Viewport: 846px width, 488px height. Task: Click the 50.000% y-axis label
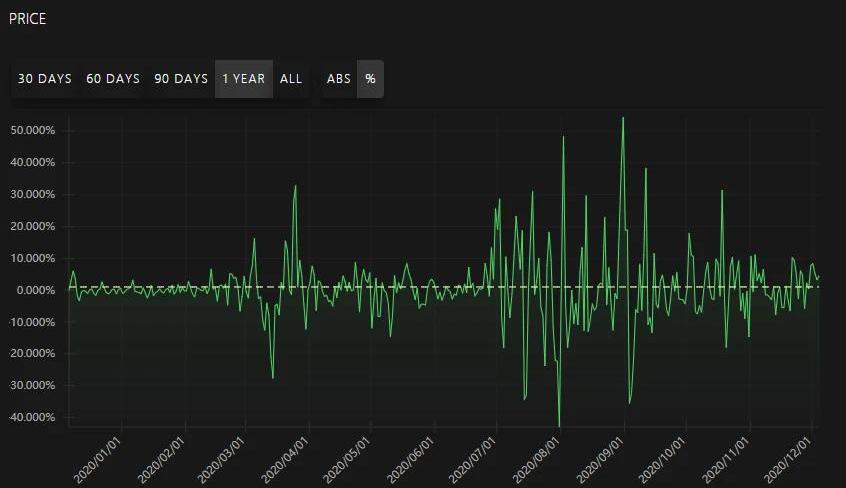pyautogui.click(x=33, y=131)
